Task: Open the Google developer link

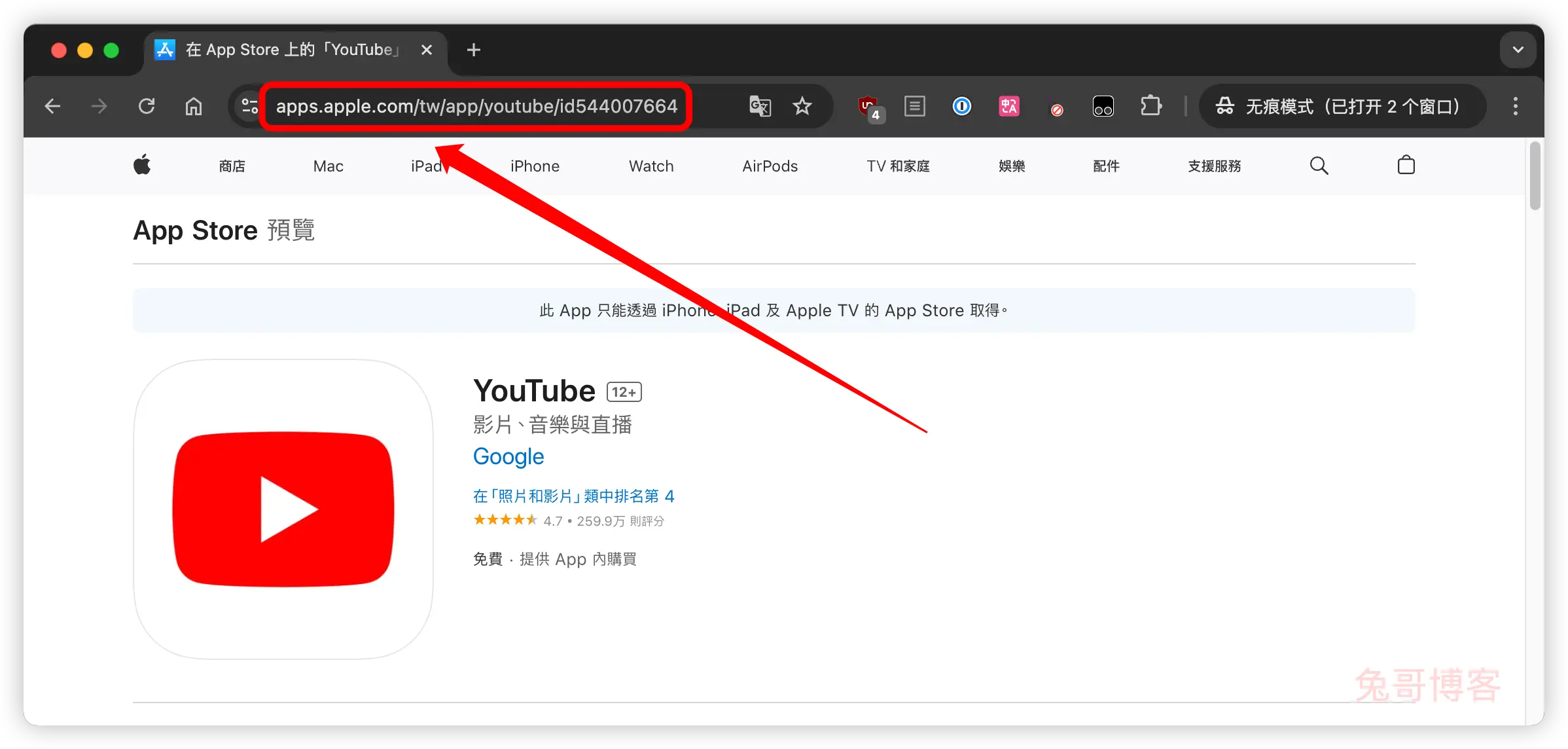Action: [x=508, y=456]
